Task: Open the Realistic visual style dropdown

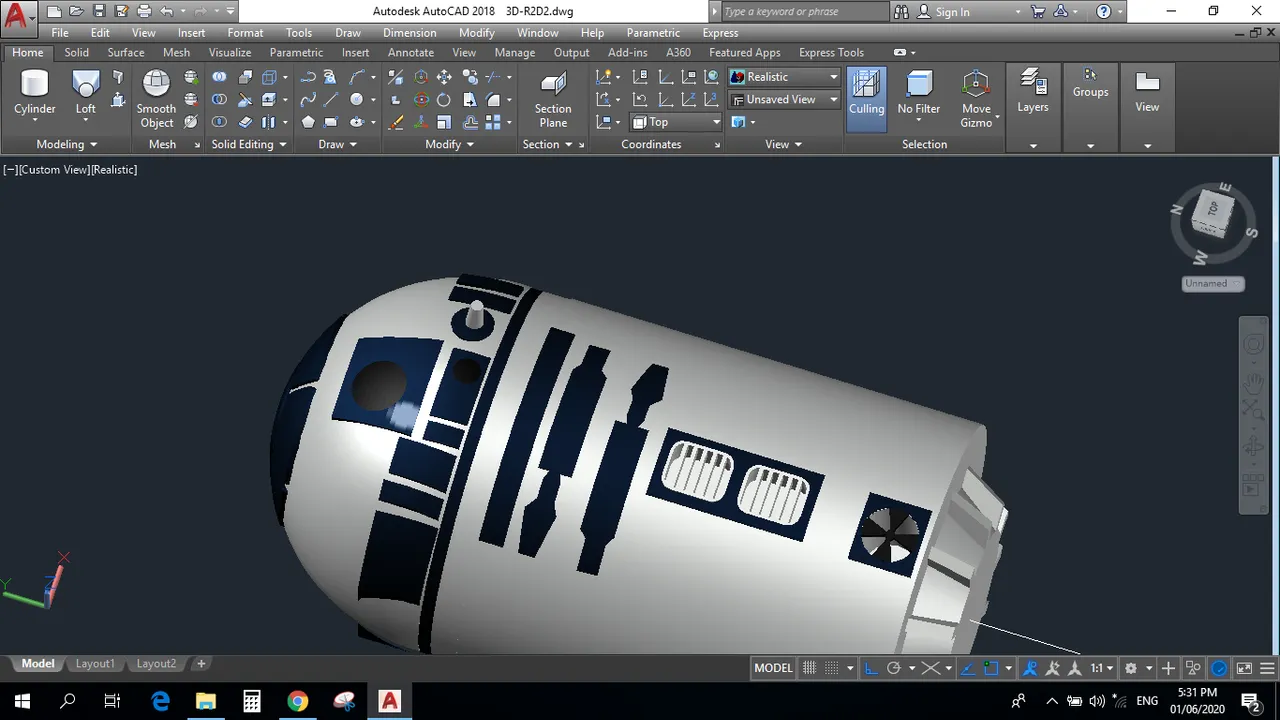Action: click(785, 77)
